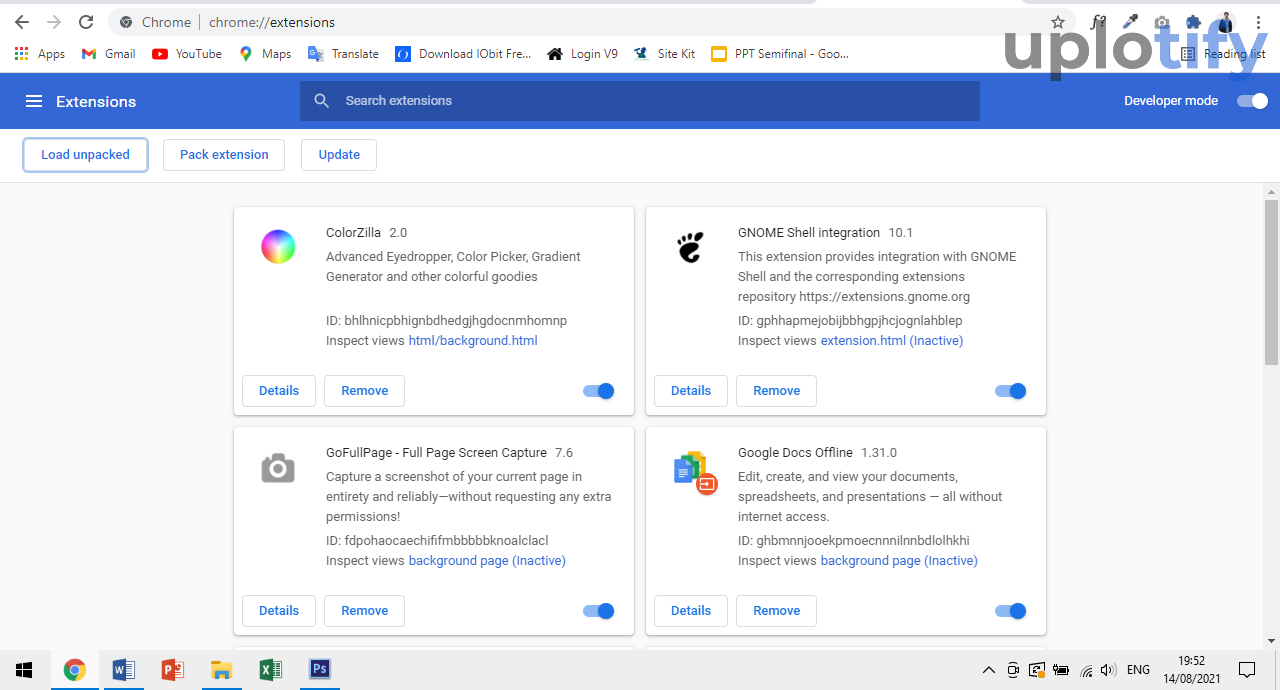Viewport: 1280px width, 690px height.
Task: Open Excel from taskbar
Action: tap(270, 670)
